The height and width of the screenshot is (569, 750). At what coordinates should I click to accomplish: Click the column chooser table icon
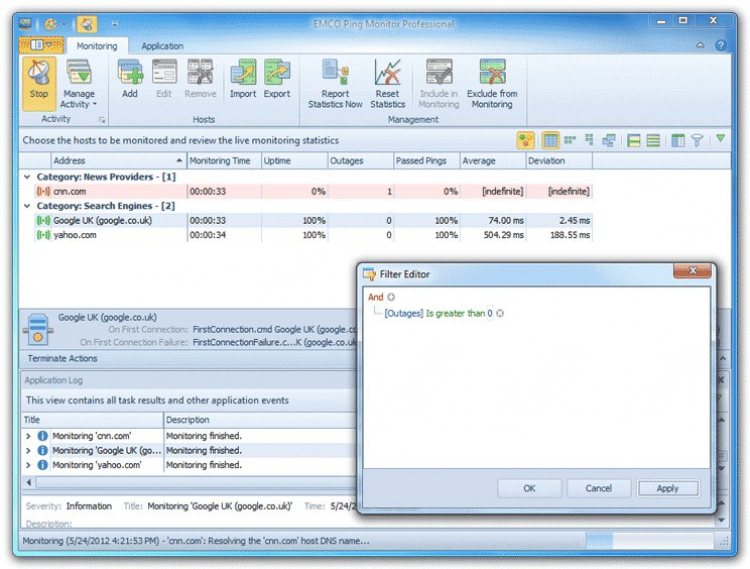click(x=678, y=141)
